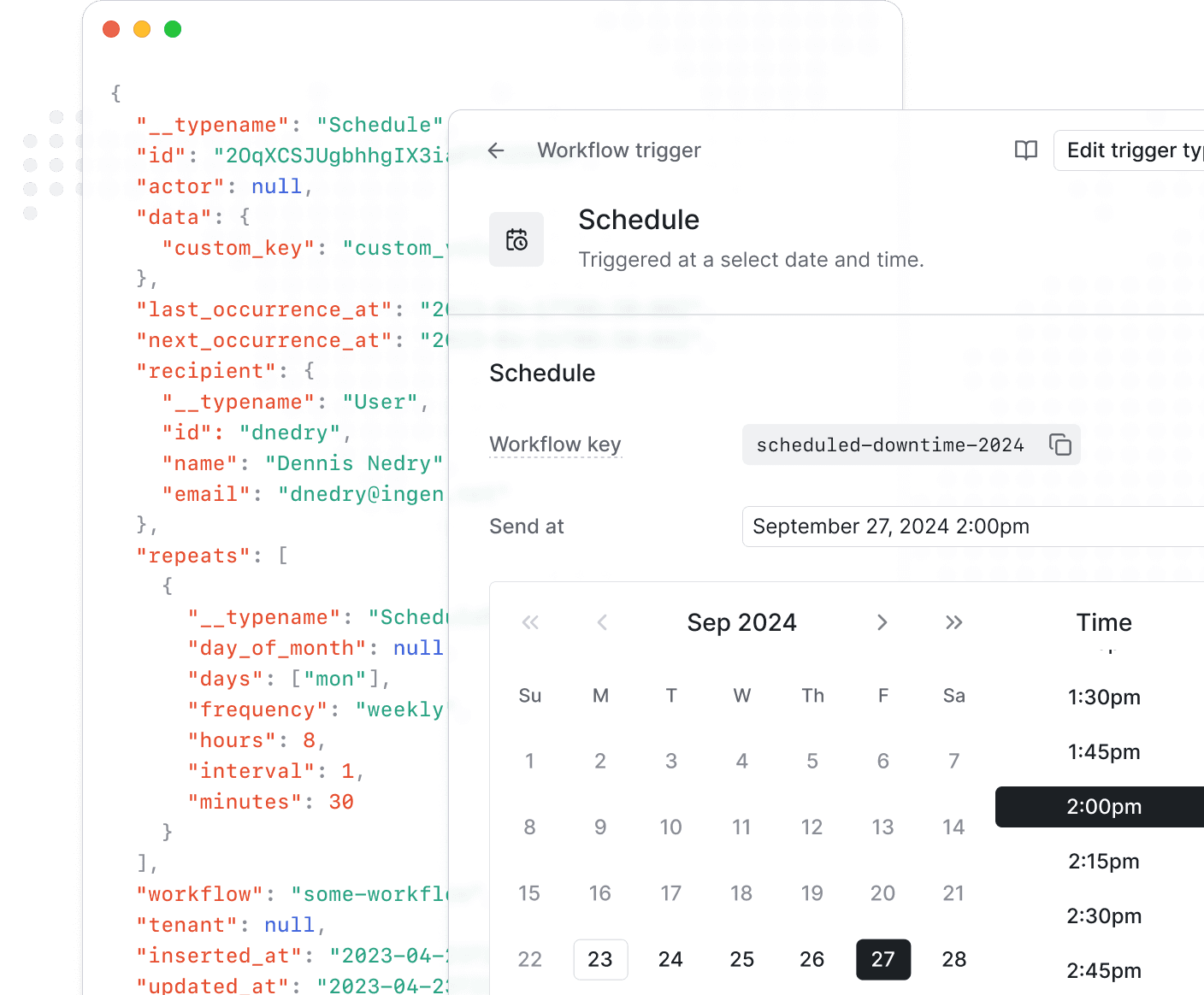Open the Sep 2024 month header selector
The height and width of the screenshot is (995, 1204).
tap(741, 622)
